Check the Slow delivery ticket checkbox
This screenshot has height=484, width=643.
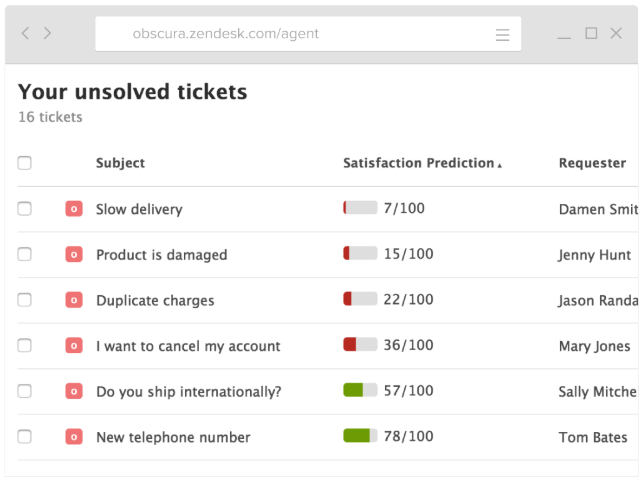click(x=25, y=208)
